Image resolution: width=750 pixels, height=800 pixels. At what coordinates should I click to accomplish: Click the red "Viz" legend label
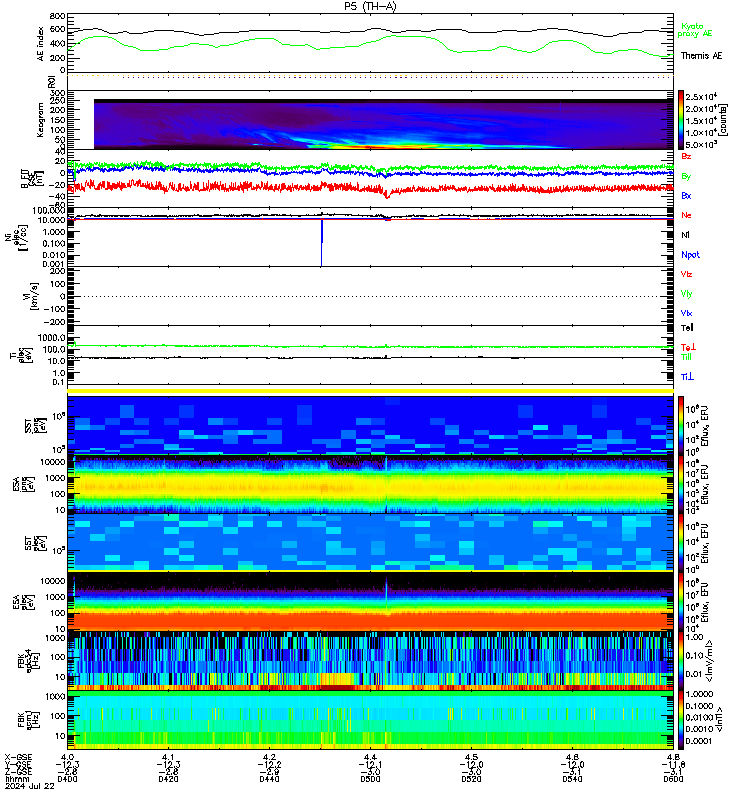pyautogui.click(x=686, y=274)
